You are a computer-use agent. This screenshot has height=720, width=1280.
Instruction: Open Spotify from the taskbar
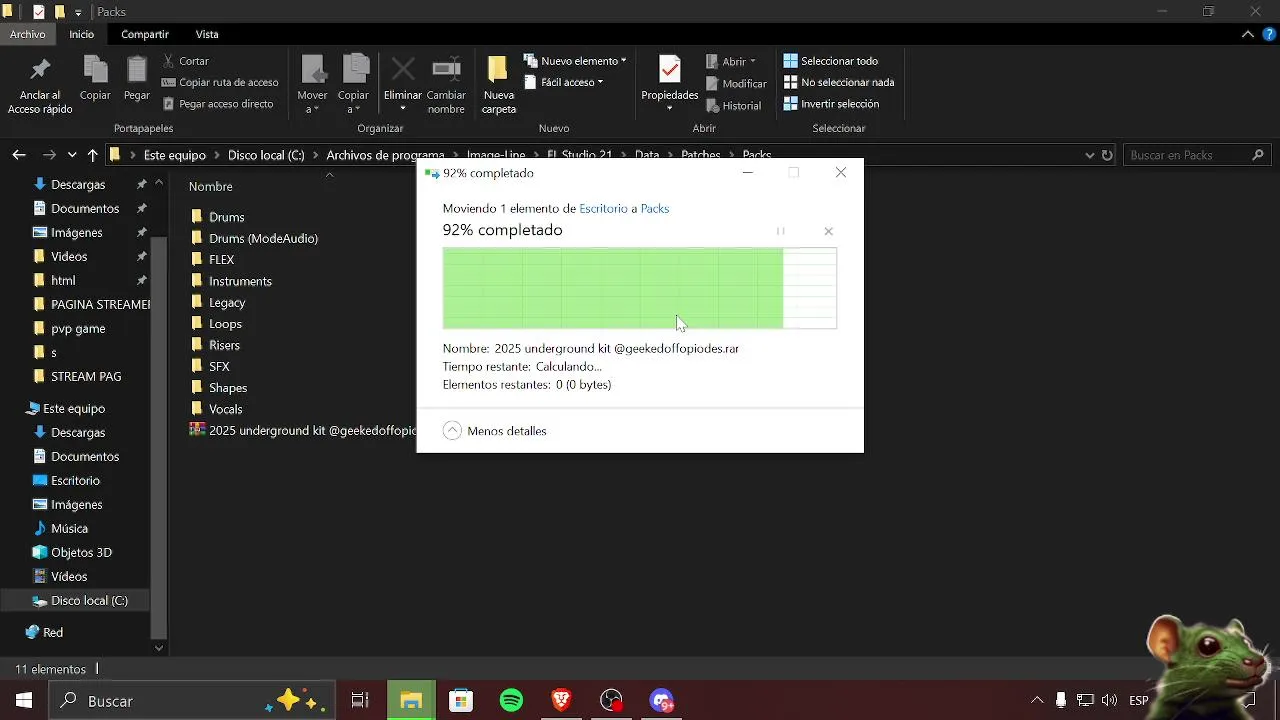(511, 700)
